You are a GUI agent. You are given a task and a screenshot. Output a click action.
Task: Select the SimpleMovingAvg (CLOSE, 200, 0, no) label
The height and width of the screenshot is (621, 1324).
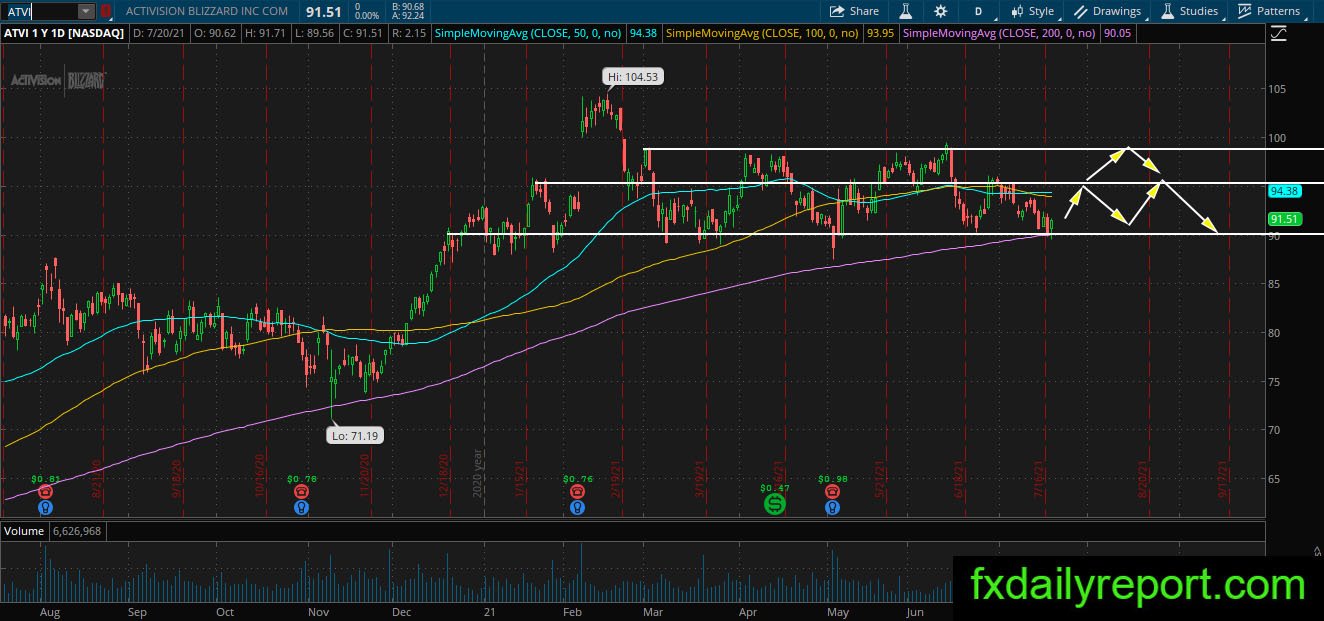[x=1000, y=34]
